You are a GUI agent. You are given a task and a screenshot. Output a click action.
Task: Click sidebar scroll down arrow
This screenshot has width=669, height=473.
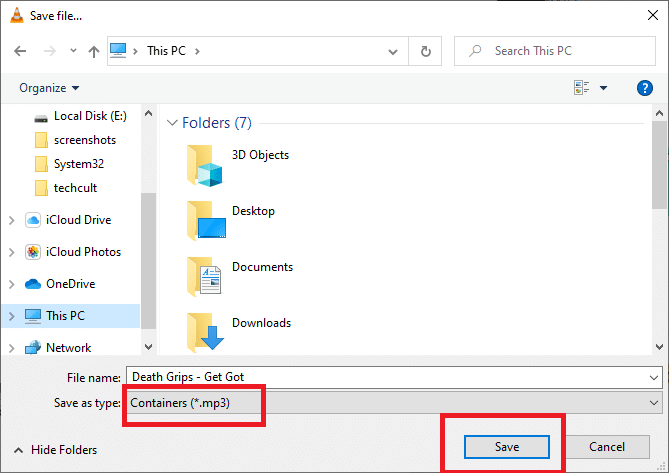[148, 347]
